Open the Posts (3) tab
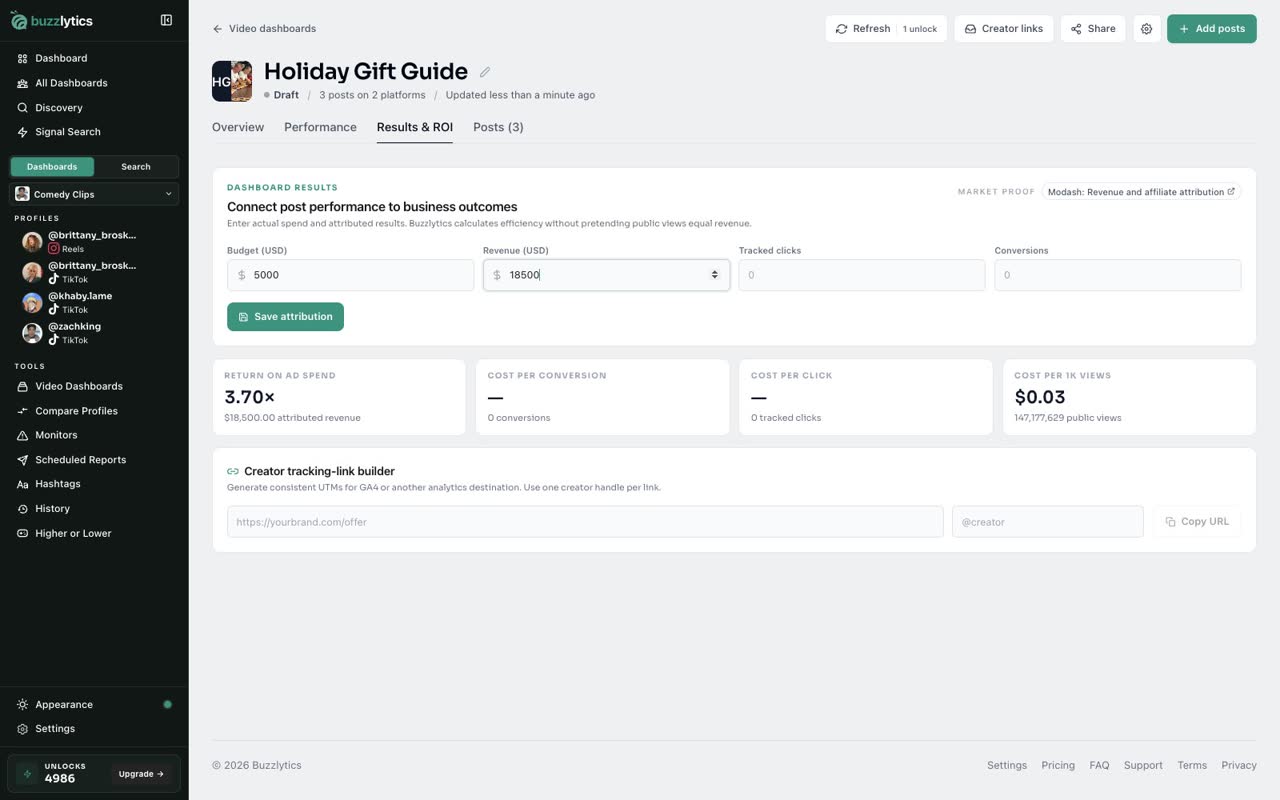This screenshot has height=800, width=1280. 498,127
